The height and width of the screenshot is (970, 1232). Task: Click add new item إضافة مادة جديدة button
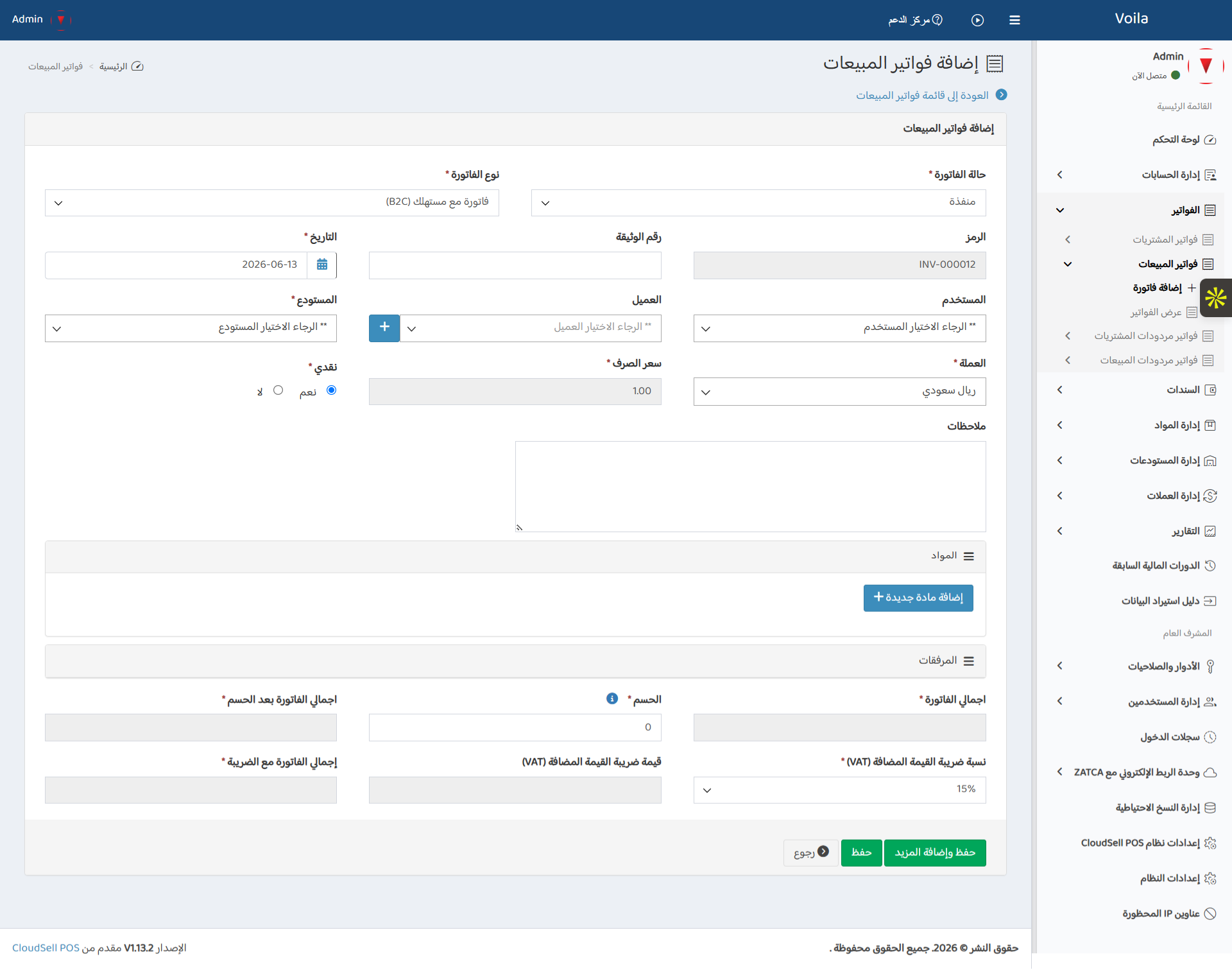click(918, 598)
